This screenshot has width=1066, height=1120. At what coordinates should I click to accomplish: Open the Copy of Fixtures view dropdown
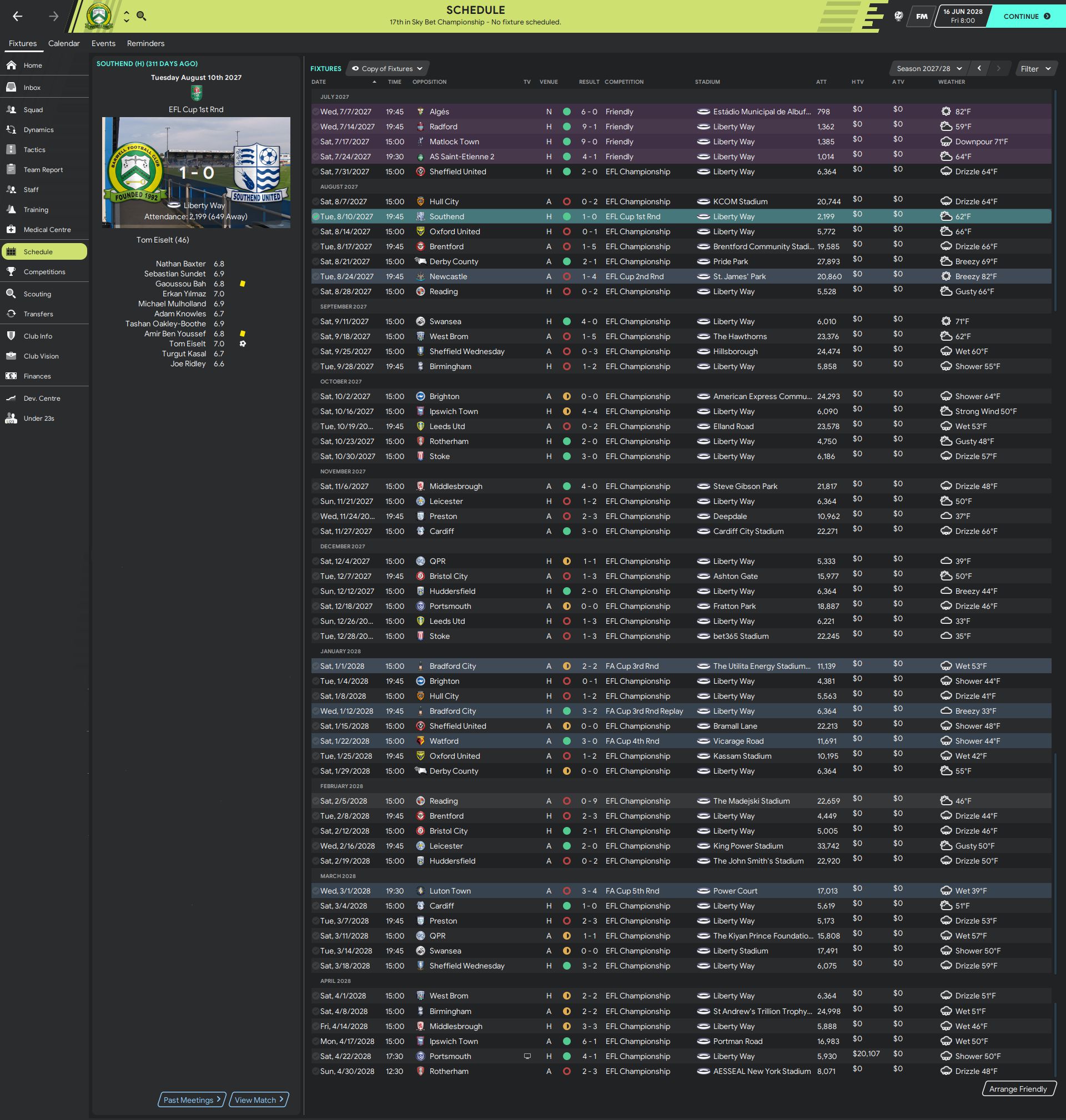(388, 69)
